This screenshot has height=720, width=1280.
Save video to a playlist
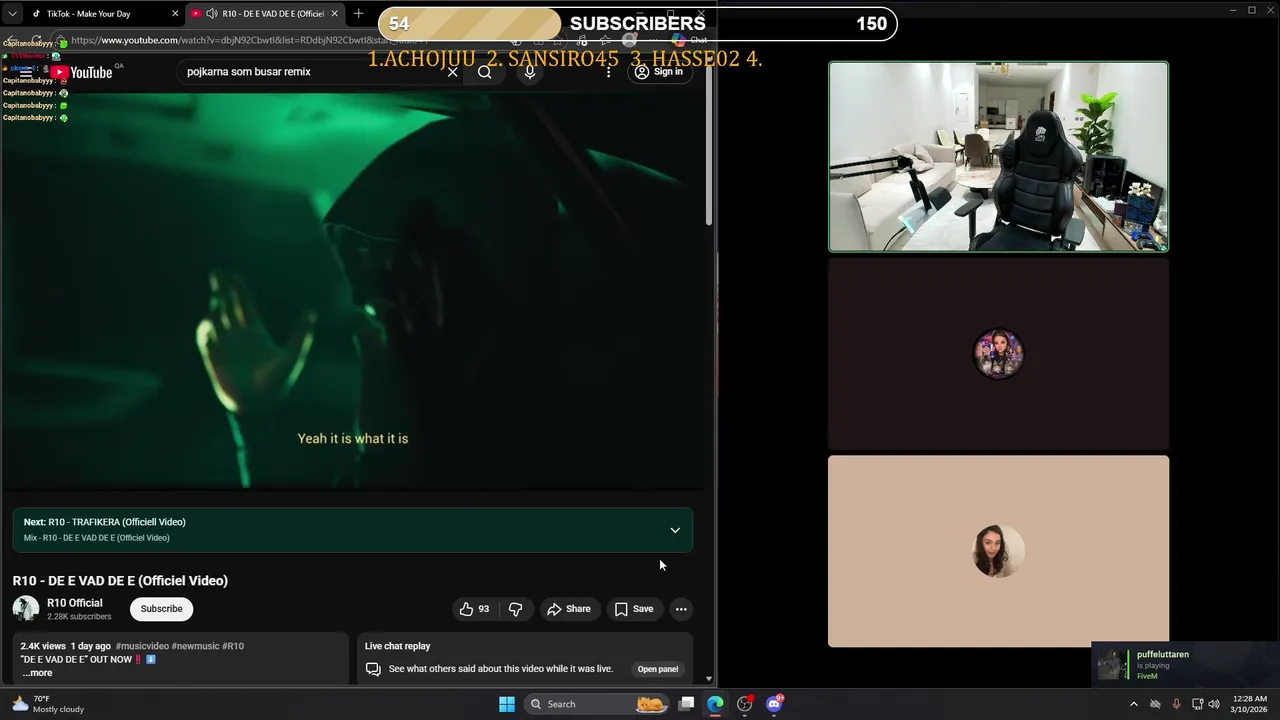pyautogui.click(x=634, y=609)
